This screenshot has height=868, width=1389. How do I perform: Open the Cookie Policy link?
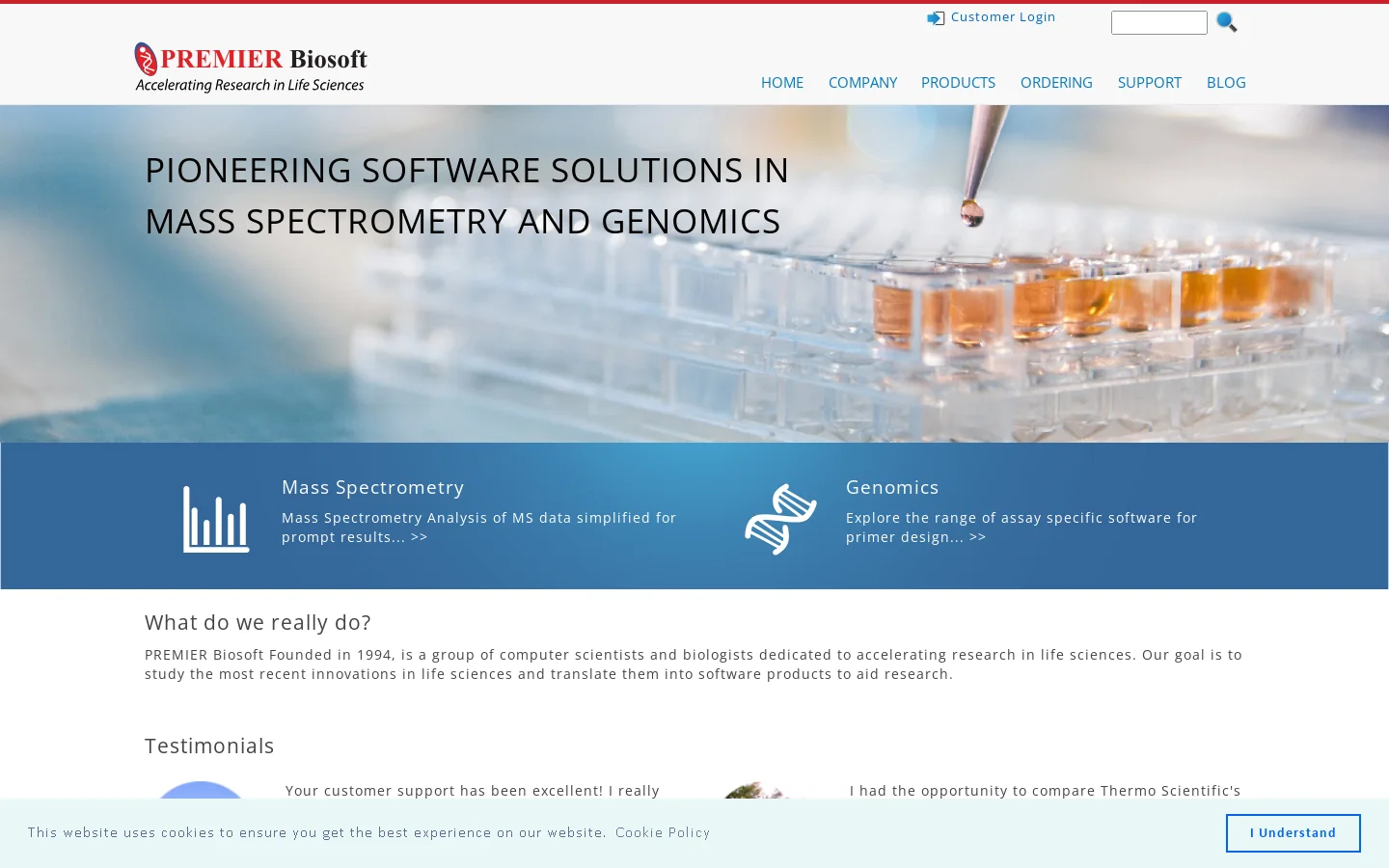[663, 832]
